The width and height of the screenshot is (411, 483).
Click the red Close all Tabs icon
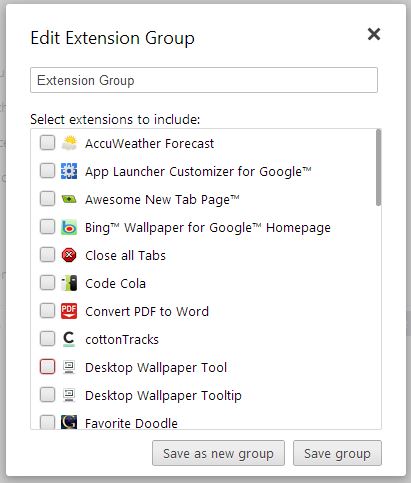click(69, 255)
